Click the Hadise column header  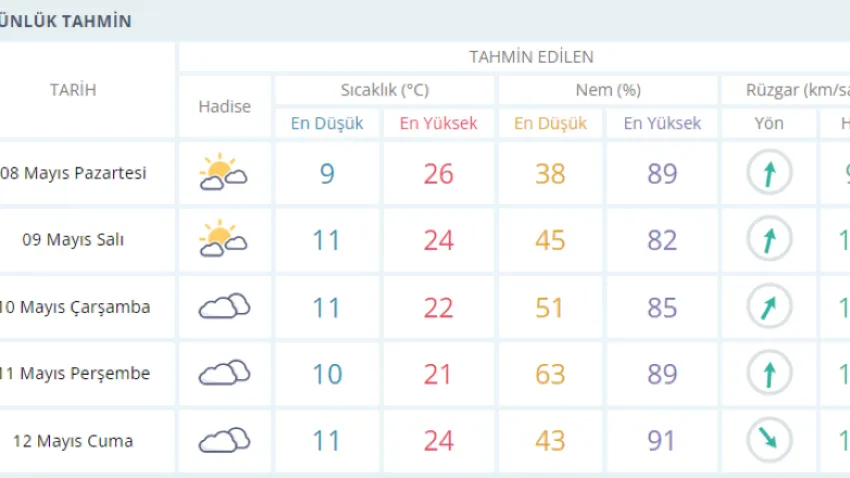tap(224, 107)
